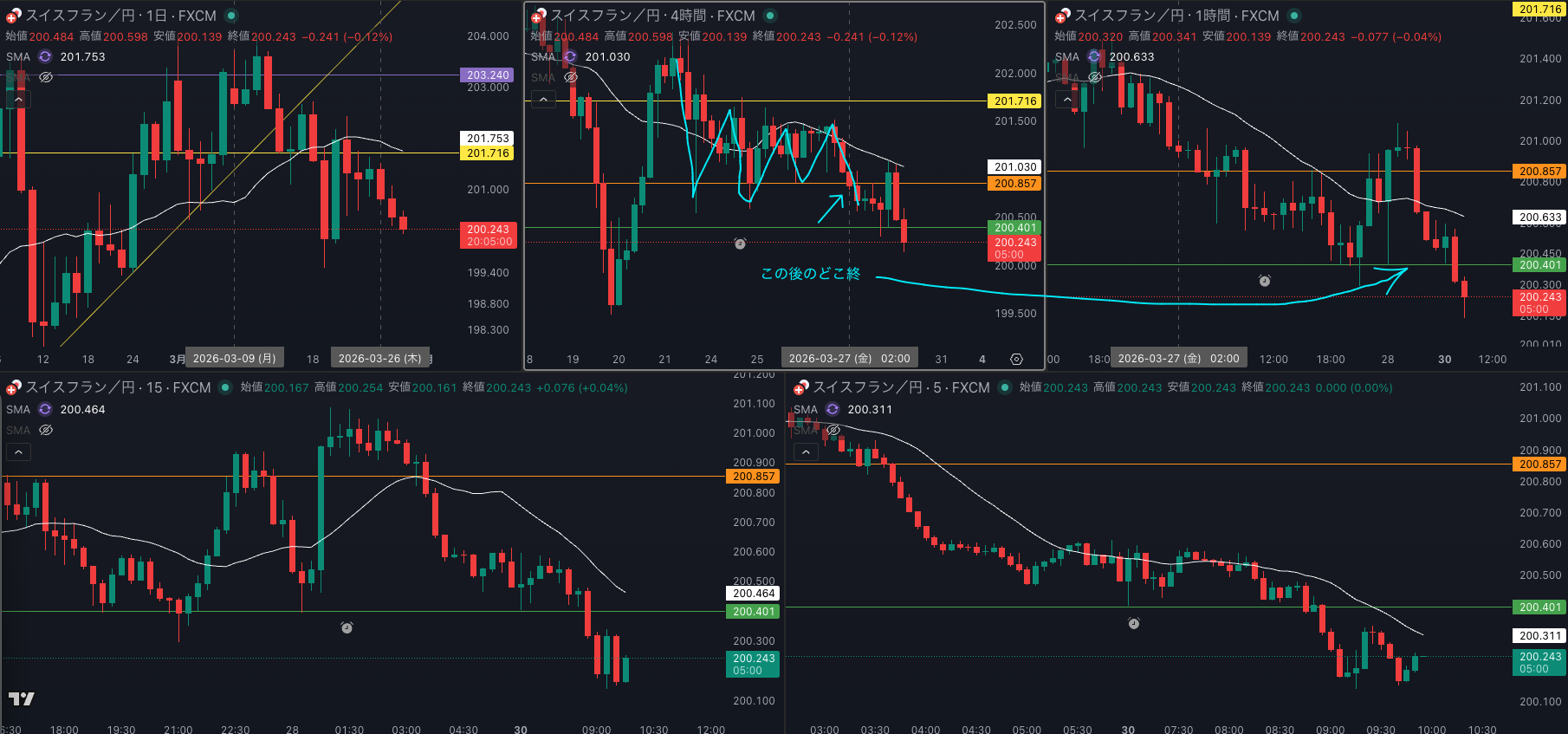Unhide the second SMA on the 15-minute chart
This screenshot has width=1568, height=734.
(x=47, y=430)
